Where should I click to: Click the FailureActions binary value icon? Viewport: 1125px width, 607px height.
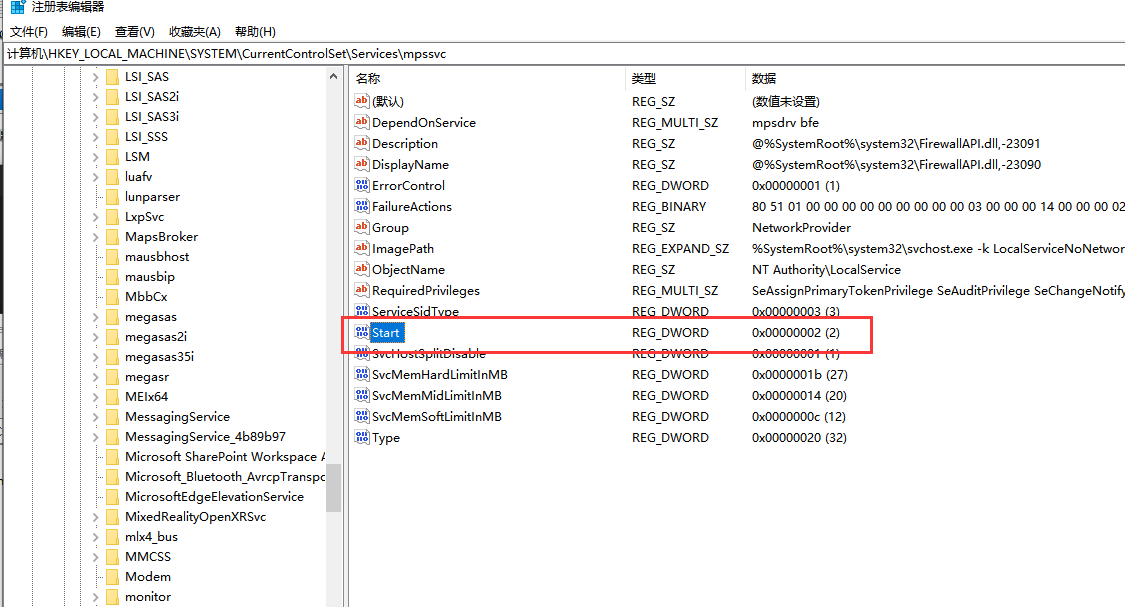tap(361, 206)
